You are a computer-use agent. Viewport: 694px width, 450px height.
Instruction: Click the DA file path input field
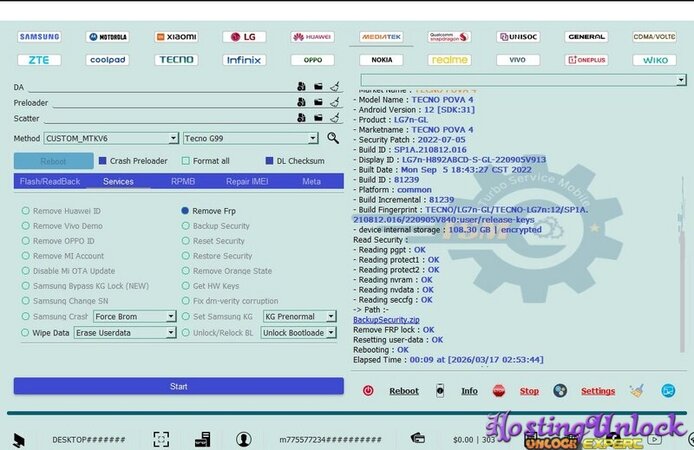[160, 87]
